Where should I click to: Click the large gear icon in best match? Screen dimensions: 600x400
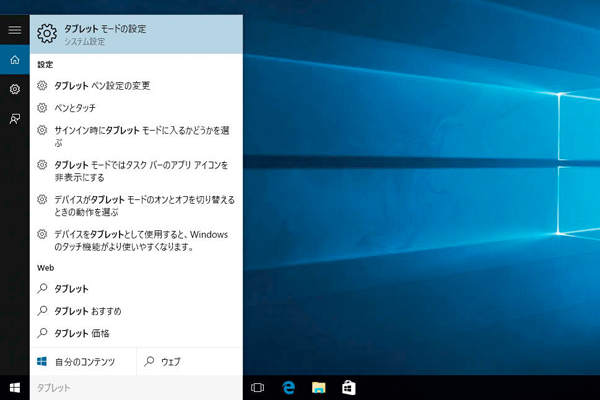click(x=47, y=34)
